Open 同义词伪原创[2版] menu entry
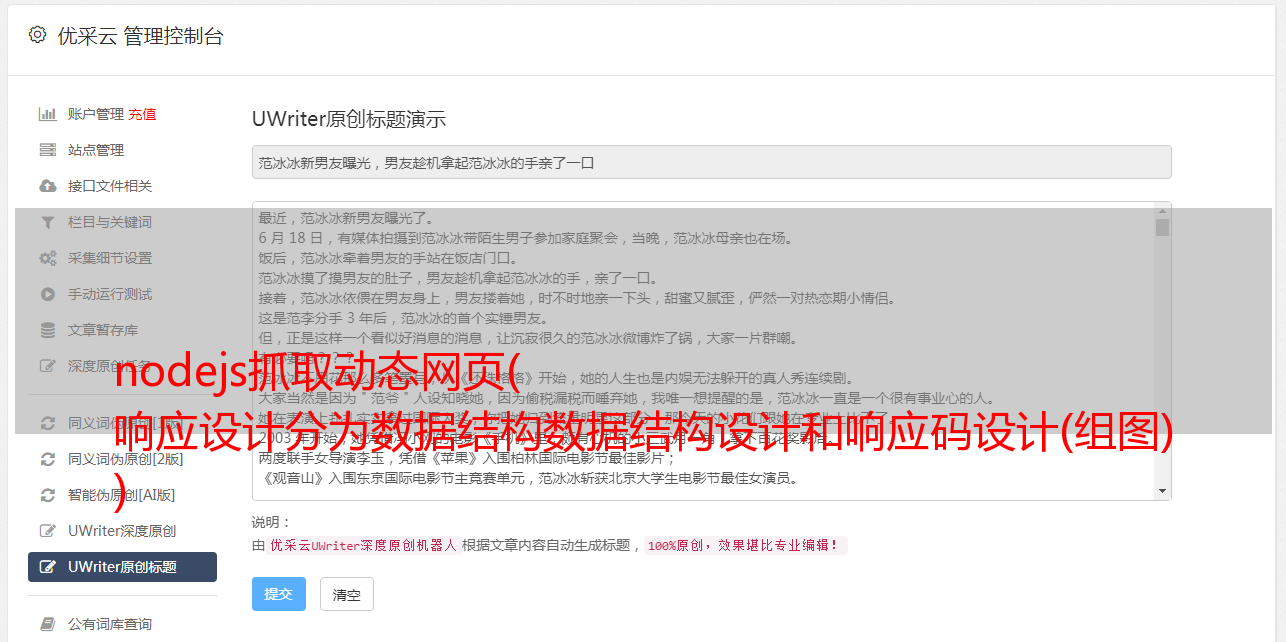Viewport: 1286px width, 642px height. tap(122, 459)
